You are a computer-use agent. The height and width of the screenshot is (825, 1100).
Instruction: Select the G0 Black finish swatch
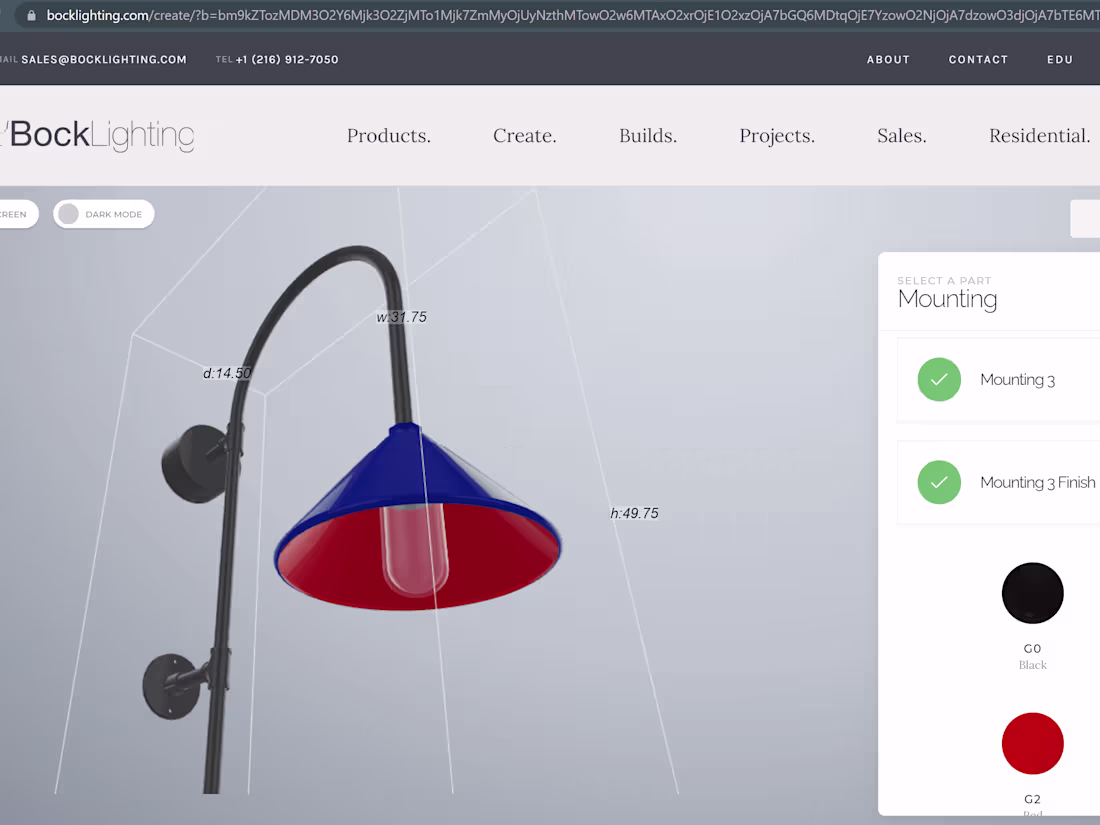pos(1032,593)
